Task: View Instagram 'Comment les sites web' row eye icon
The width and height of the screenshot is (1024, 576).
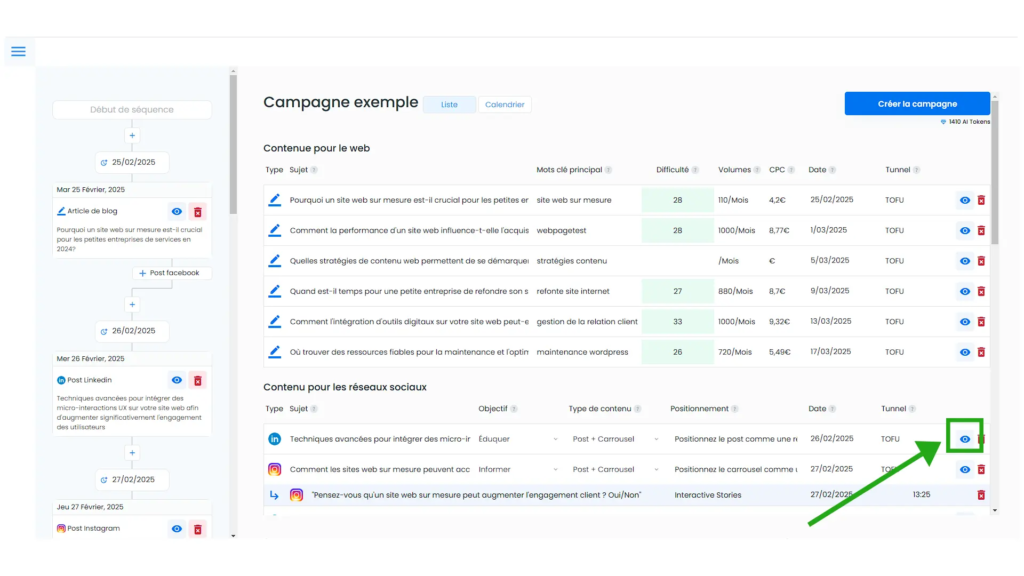Action: click(x=965, y=470)
